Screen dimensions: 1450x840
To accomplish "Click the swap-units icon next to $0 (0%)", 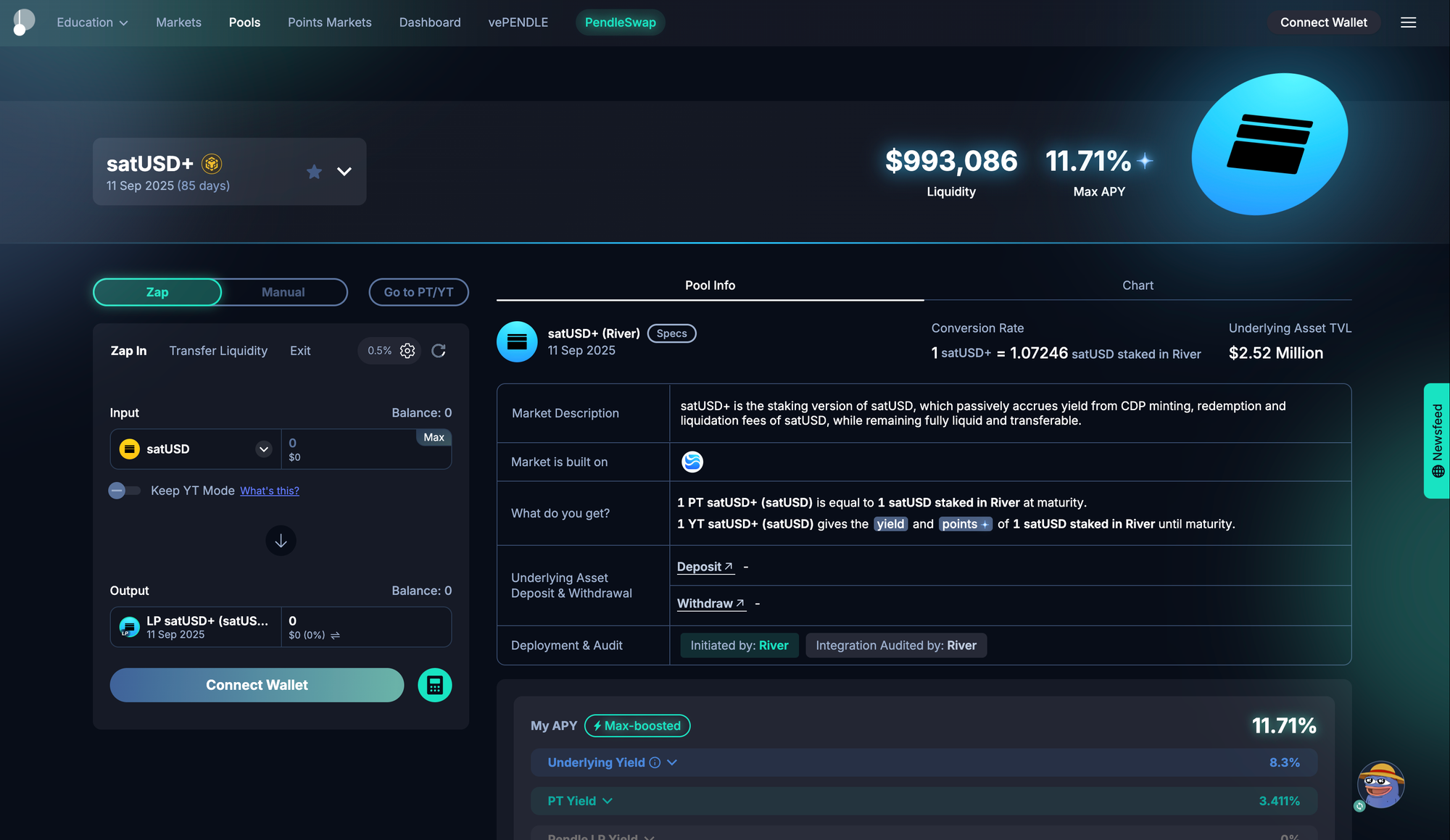I will (335, 636).
